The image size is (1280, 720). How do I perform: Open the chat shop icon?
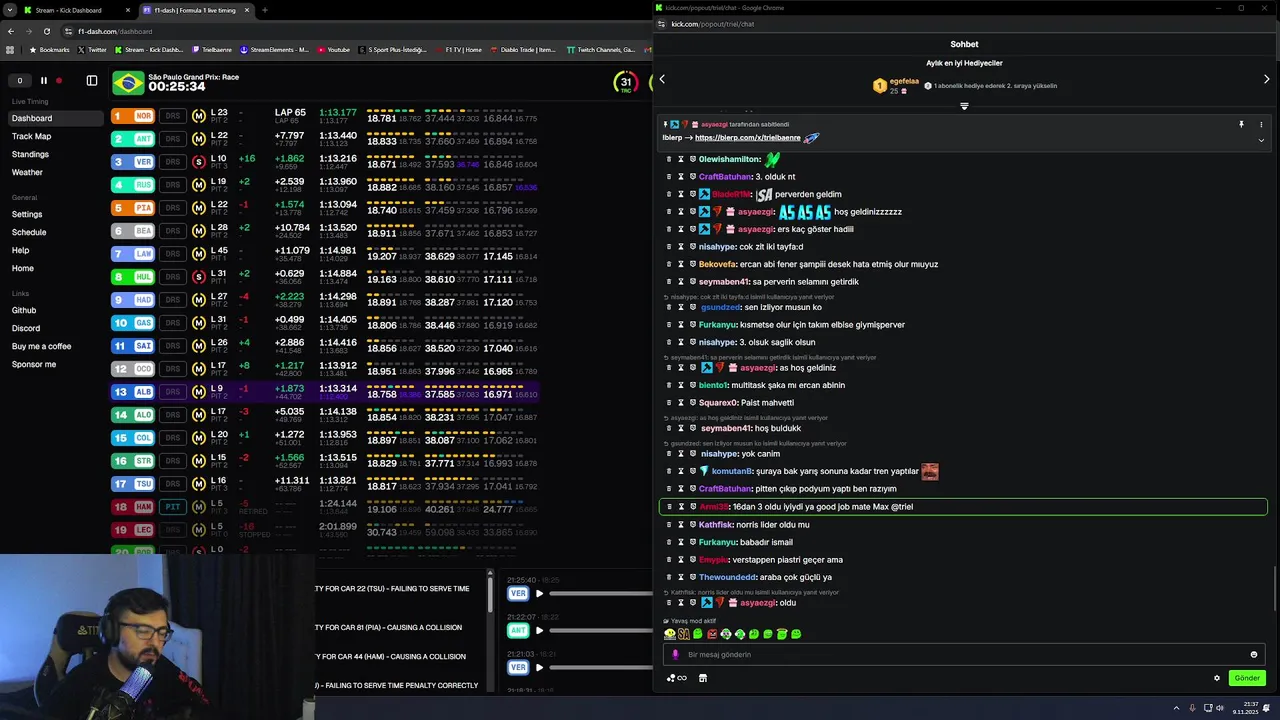coord(703,678)
